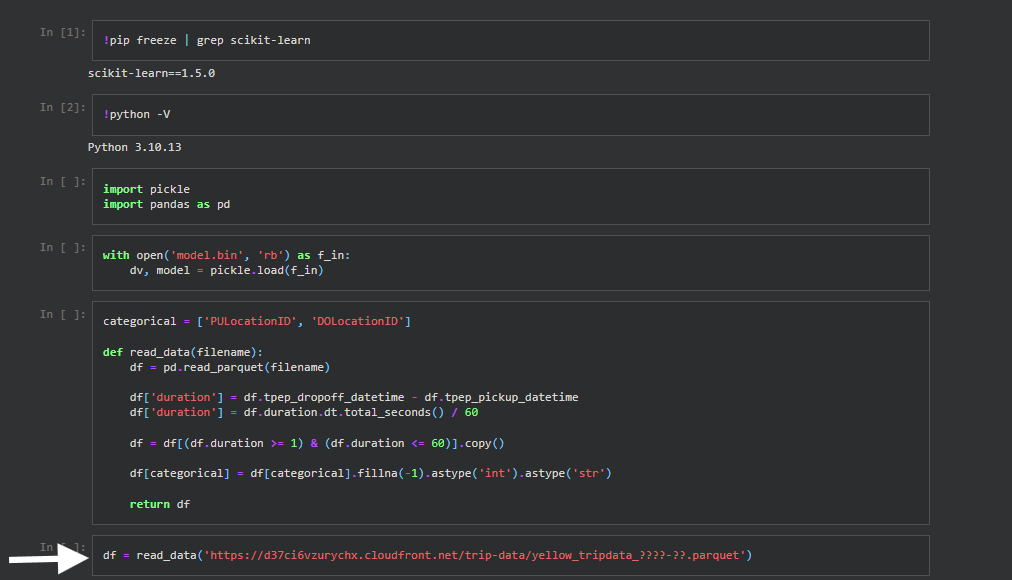The image size is (1012, 580).
Task: Click the 'In [1]:' cell prompt
Action: click(63, 32)
